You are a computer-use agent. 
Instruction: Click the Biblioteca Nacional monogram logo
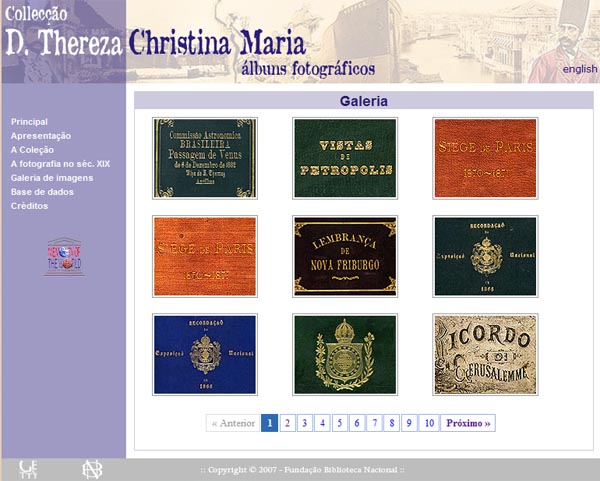tap(92, 470)
